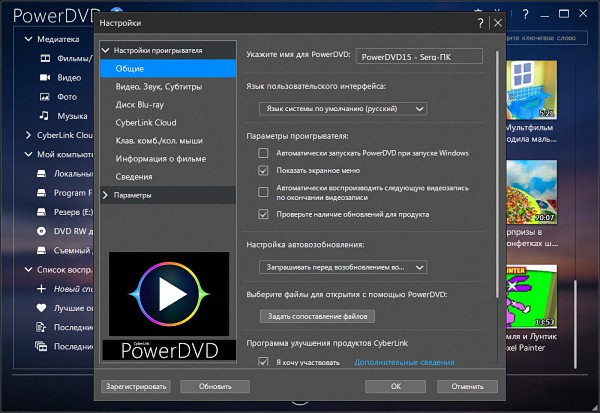The height and width of the screenshot is (413, 600).
Task: Toggle check for product updates checkbox
Action: (263, 214)
